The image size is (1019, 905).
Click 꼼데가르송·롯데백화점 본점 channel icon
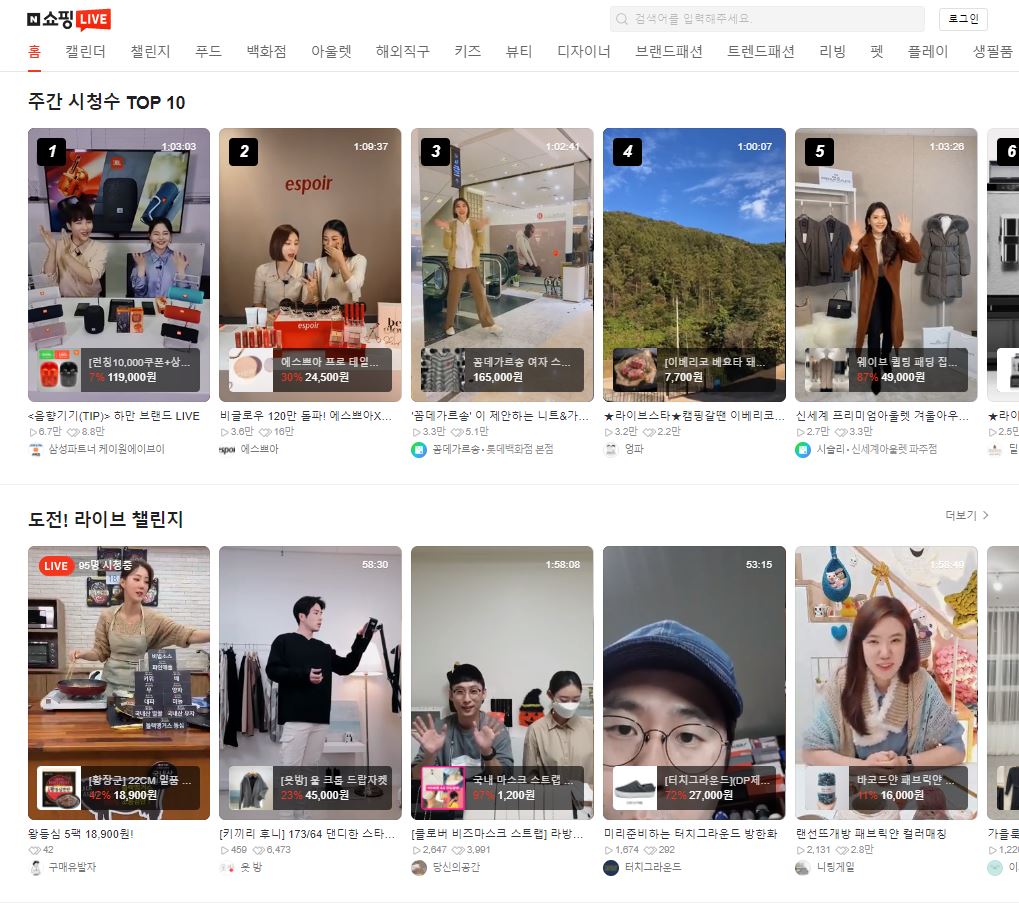point(419,450)
